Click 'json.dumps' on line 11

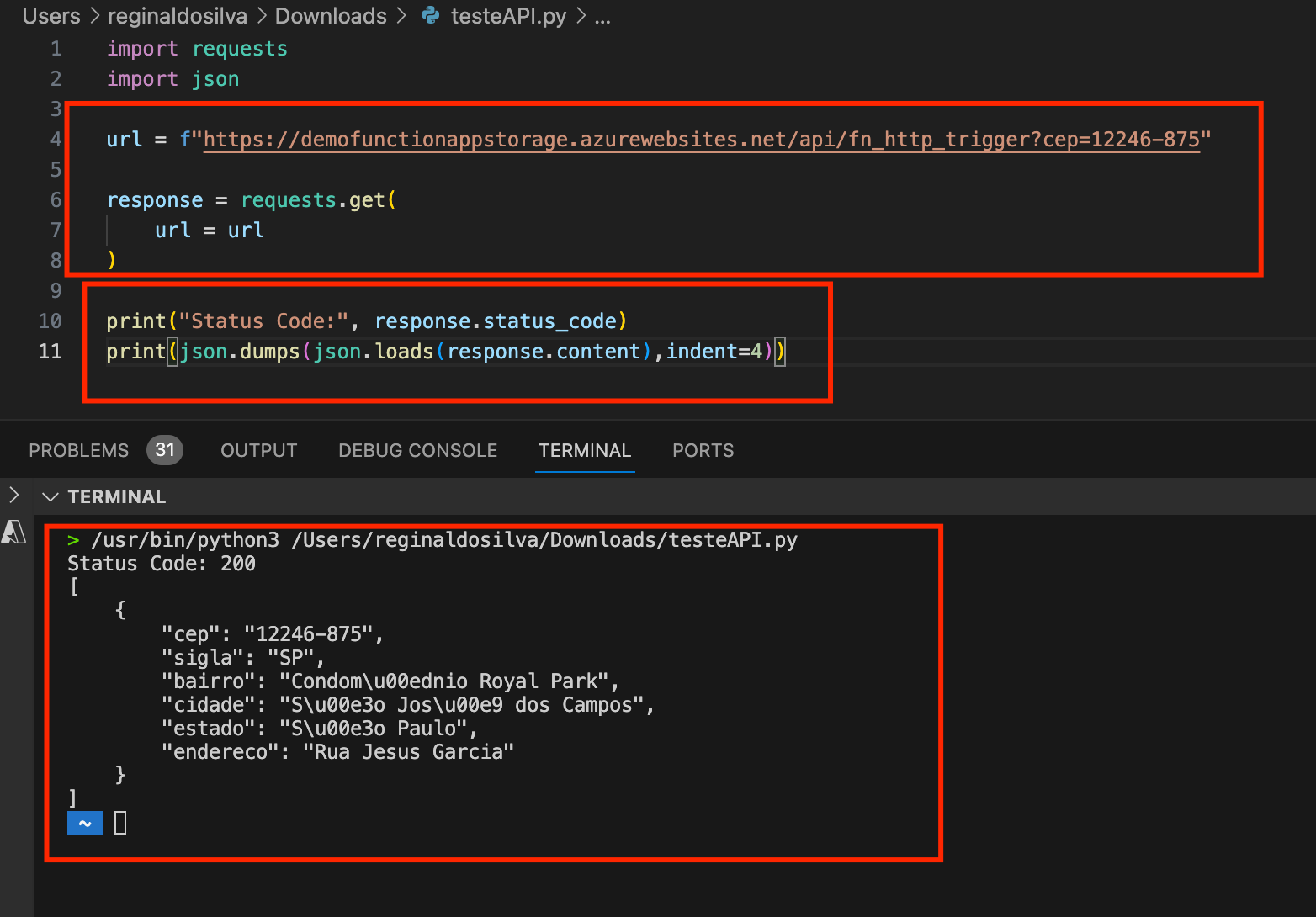(240, 352)
